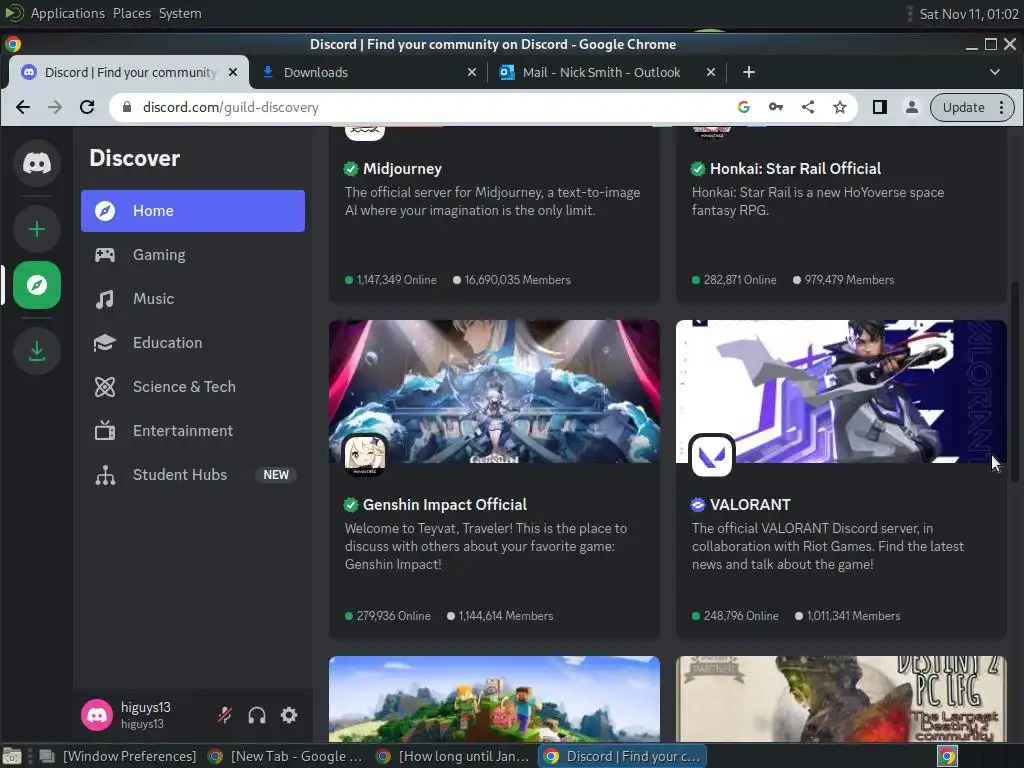The width and height of the screenshot is (1024, 768).
Task: Open Student Hubs section
Action: [x=193, y=475]
